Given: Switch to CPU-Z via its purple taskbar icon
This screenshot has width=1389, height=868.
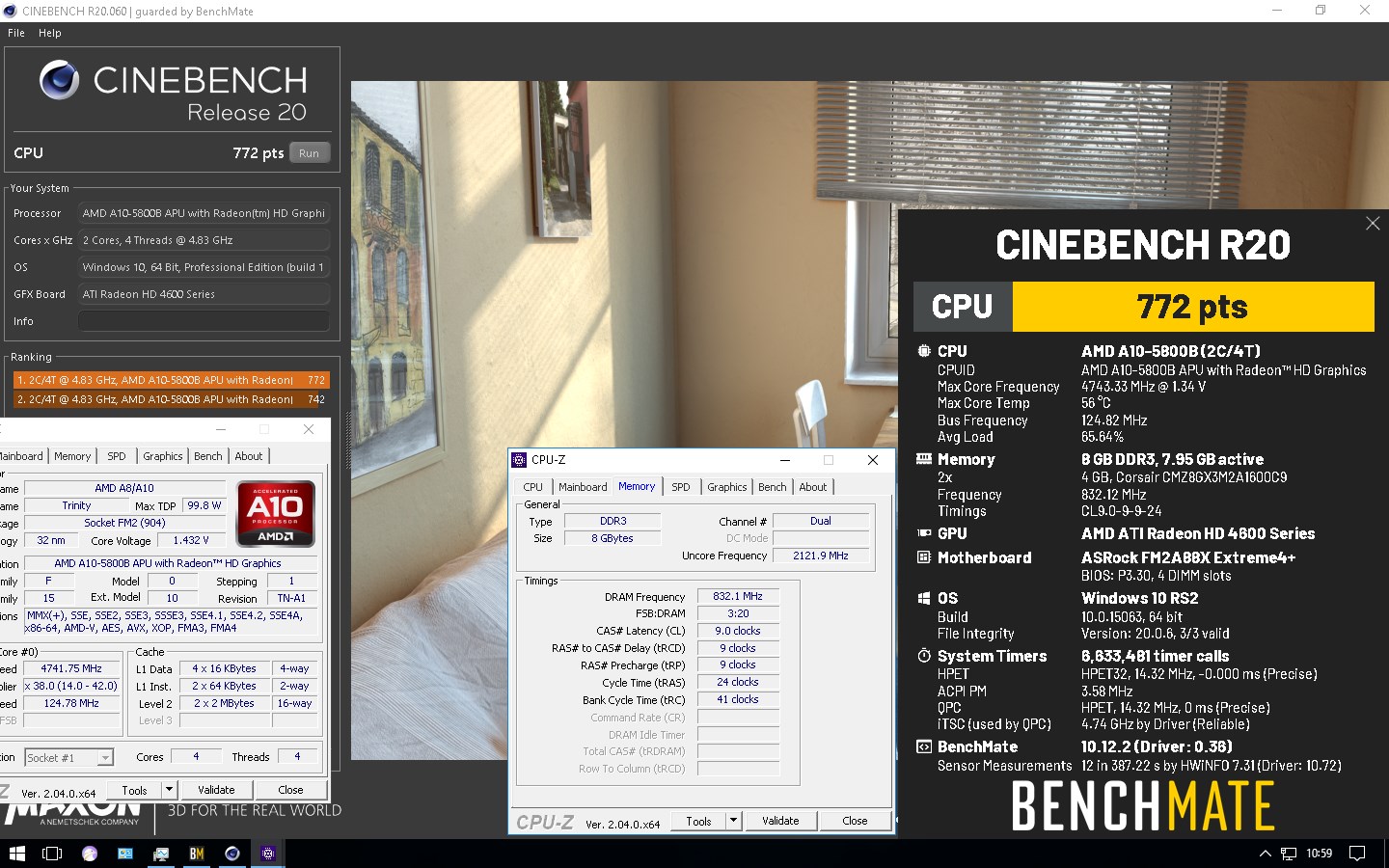Looking at the screenshot, I should point(268,854).
